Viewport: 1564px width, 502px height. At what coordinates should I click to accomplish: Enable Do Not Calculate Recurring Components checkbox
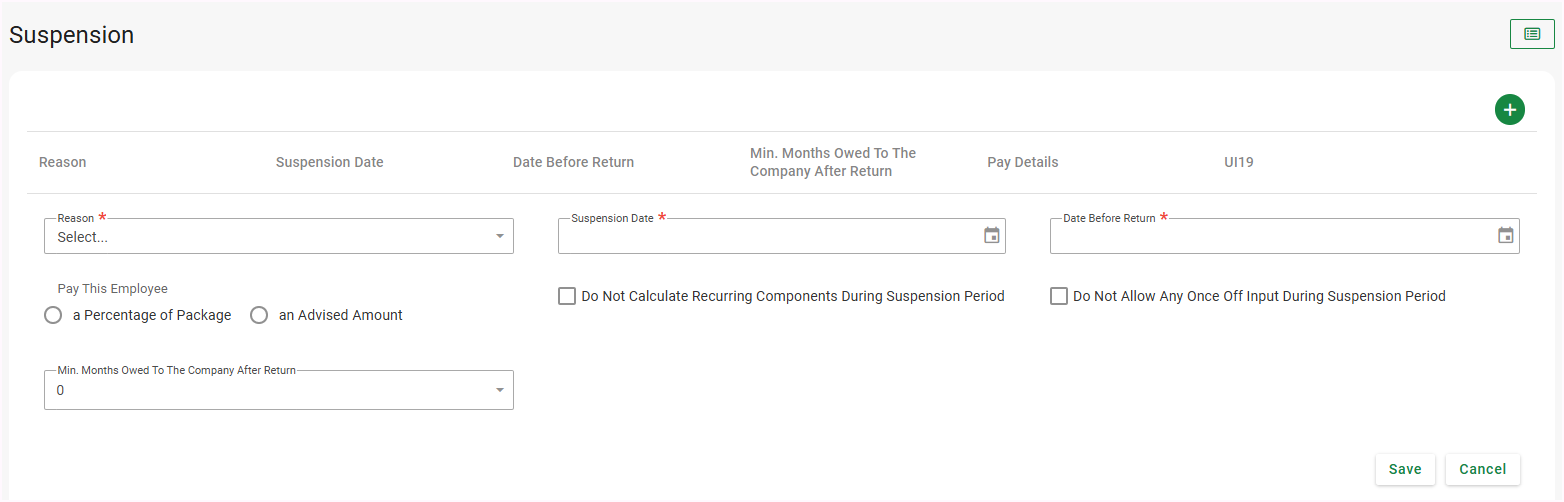tap(567, 296)
